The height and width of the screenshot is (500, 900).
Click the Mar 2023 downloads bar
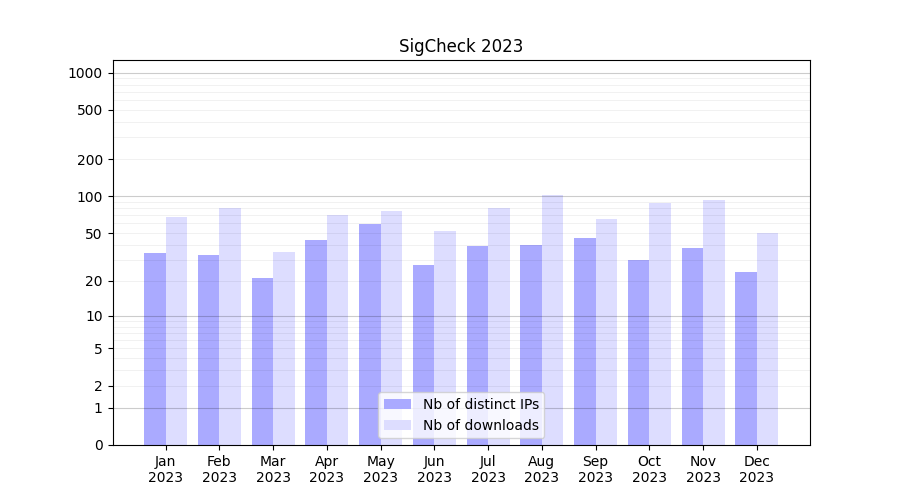coord(284,348)
